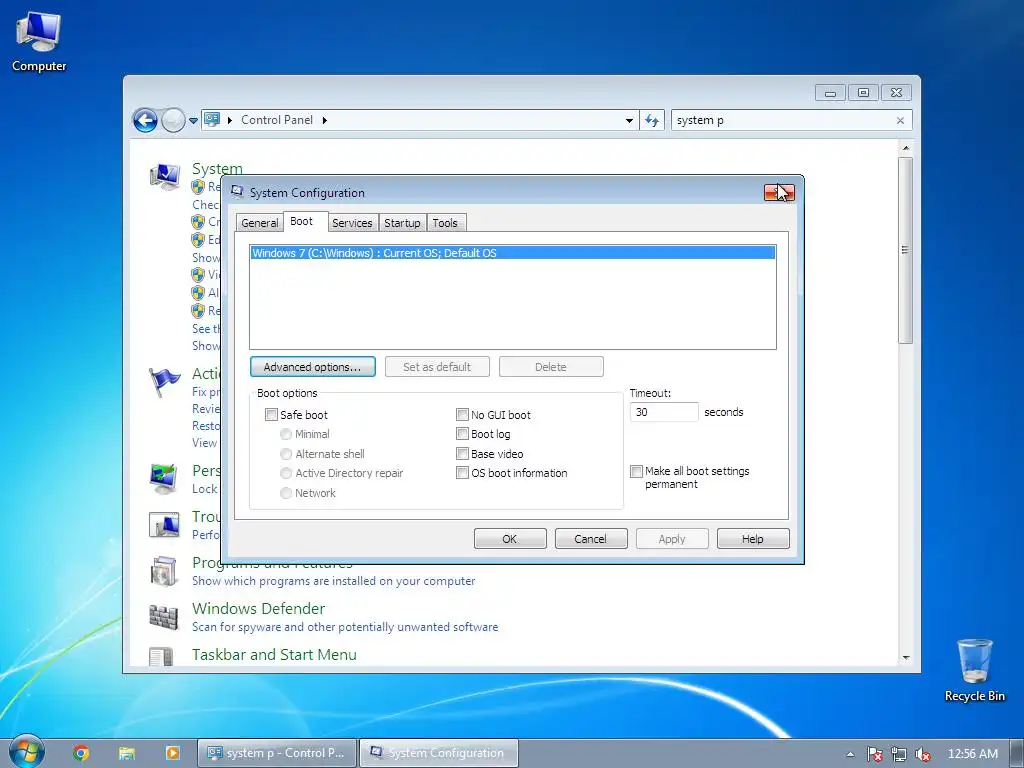1024x768 pixels.
Task: Check Make all boot settings permanent
Action: tap(636, 472)
